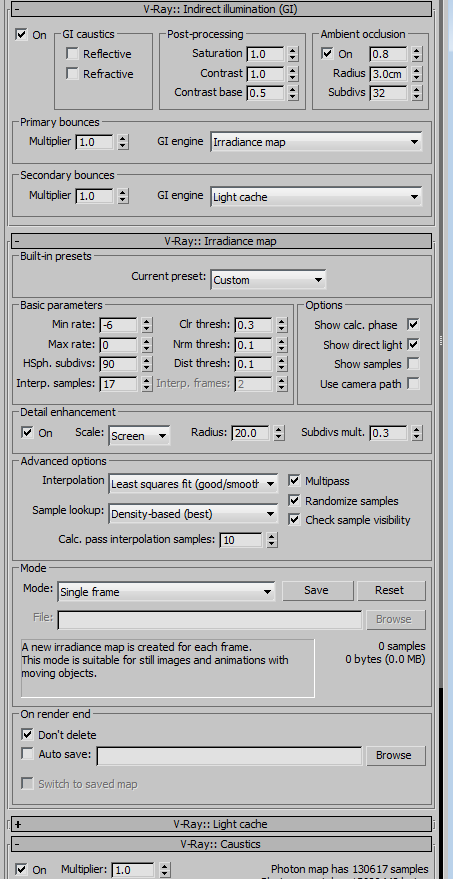The image size is (453, 879).
Task: Open the Secondary bounces GI engine dropdown
Action: point(316,197)
